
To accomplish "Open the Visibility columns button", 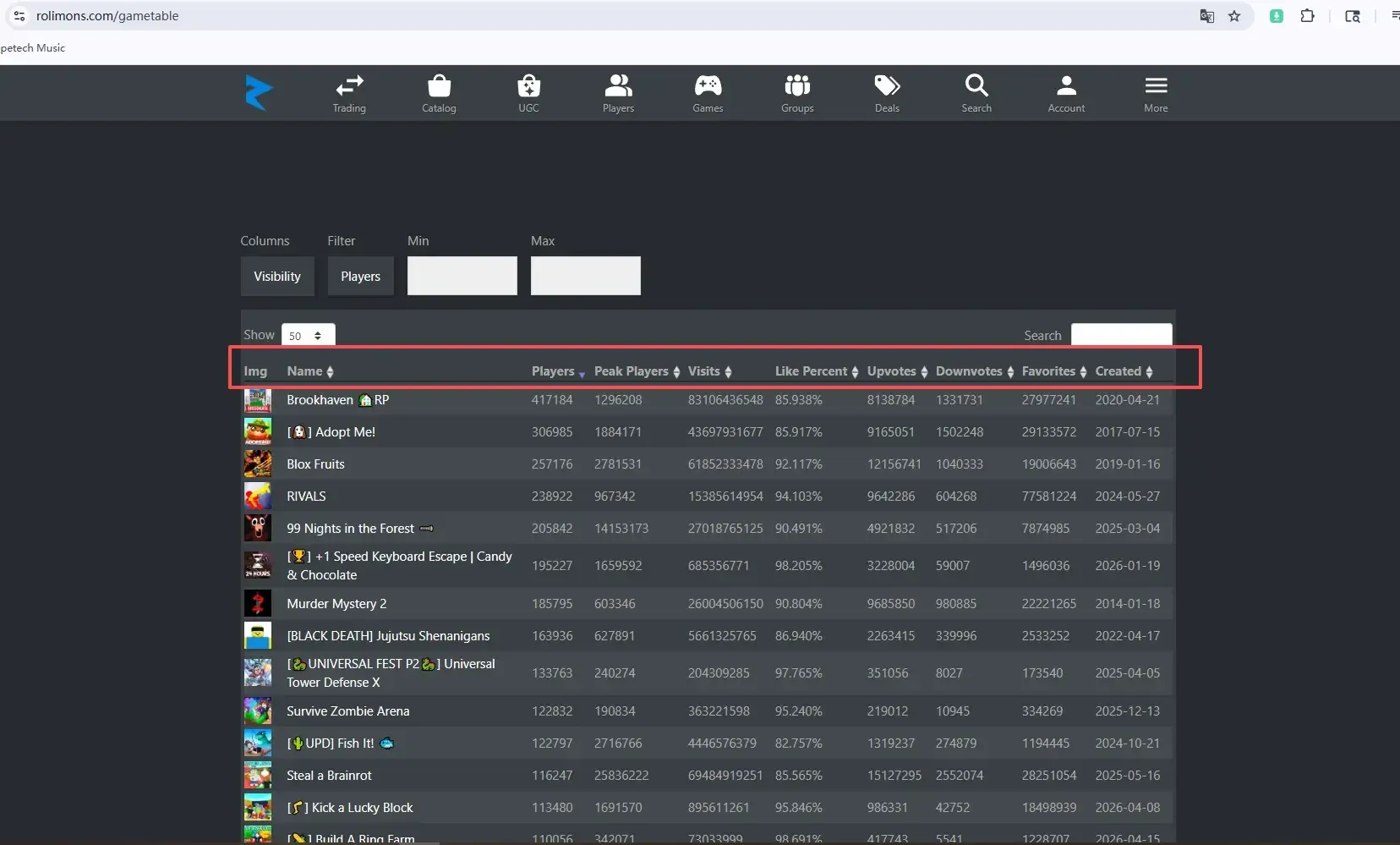I will (x=277, y=277).
